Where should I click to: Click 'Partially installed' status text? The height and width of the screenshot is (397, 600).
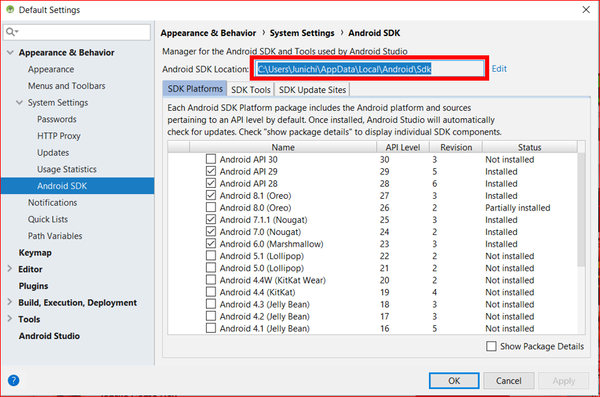pos(517,207)
